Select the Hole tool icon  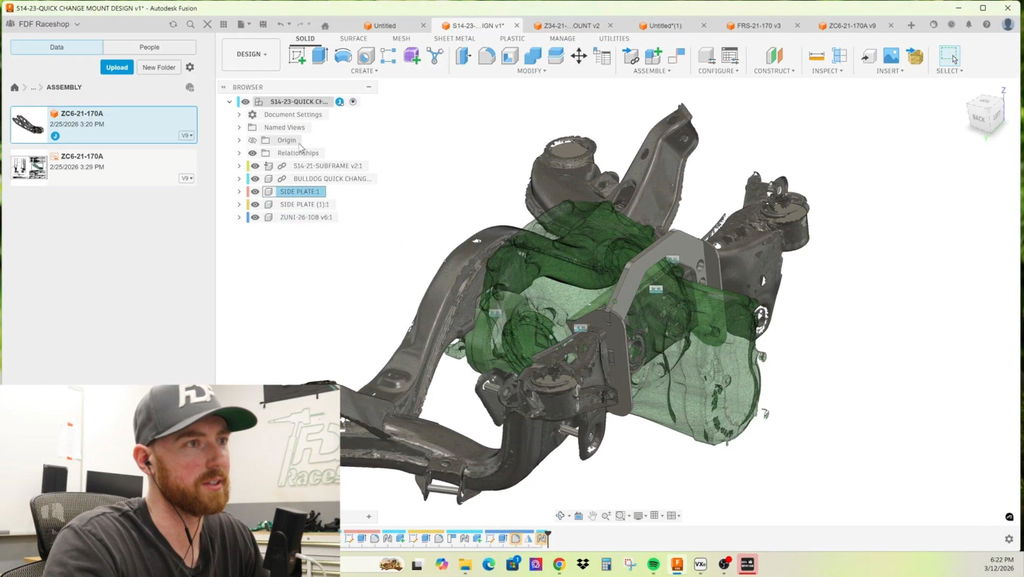point(366,56)
